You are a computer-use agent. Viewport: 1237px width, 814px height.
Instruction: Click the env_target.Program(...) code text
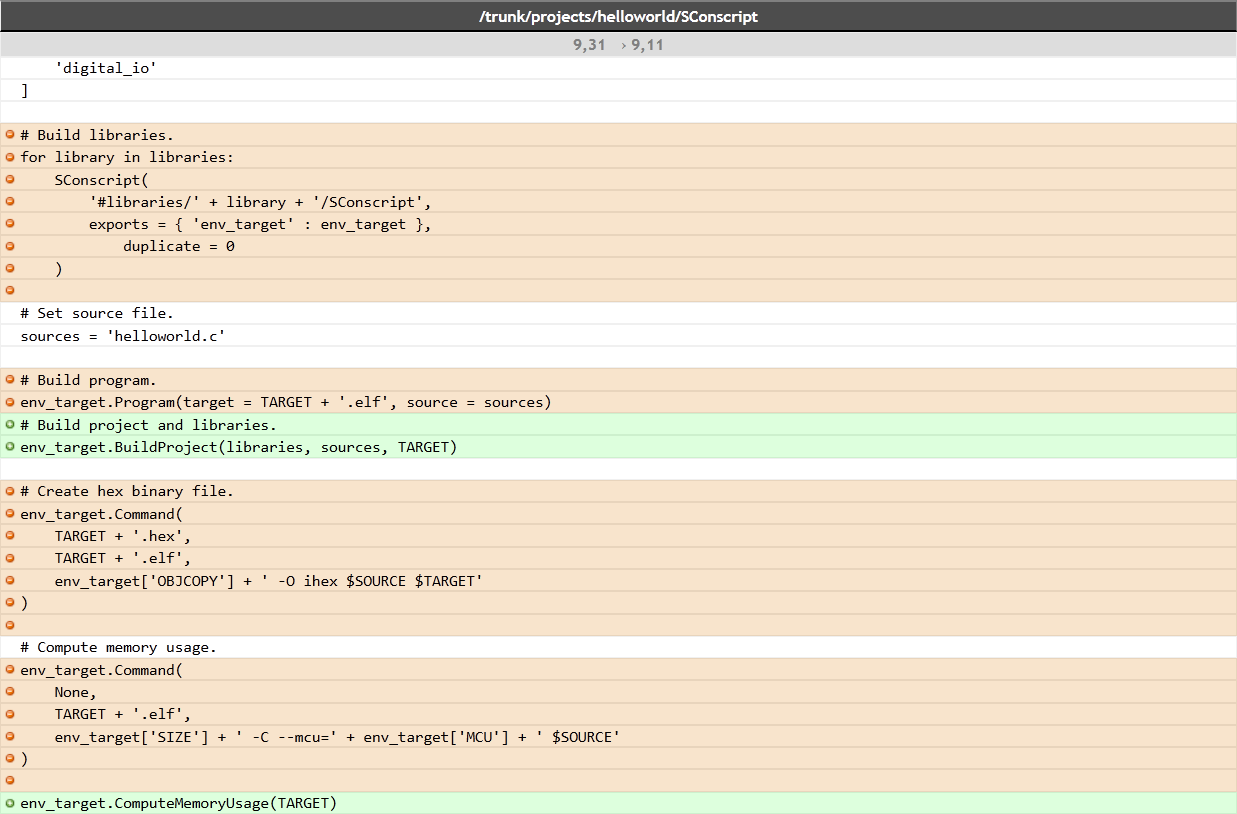286,402
